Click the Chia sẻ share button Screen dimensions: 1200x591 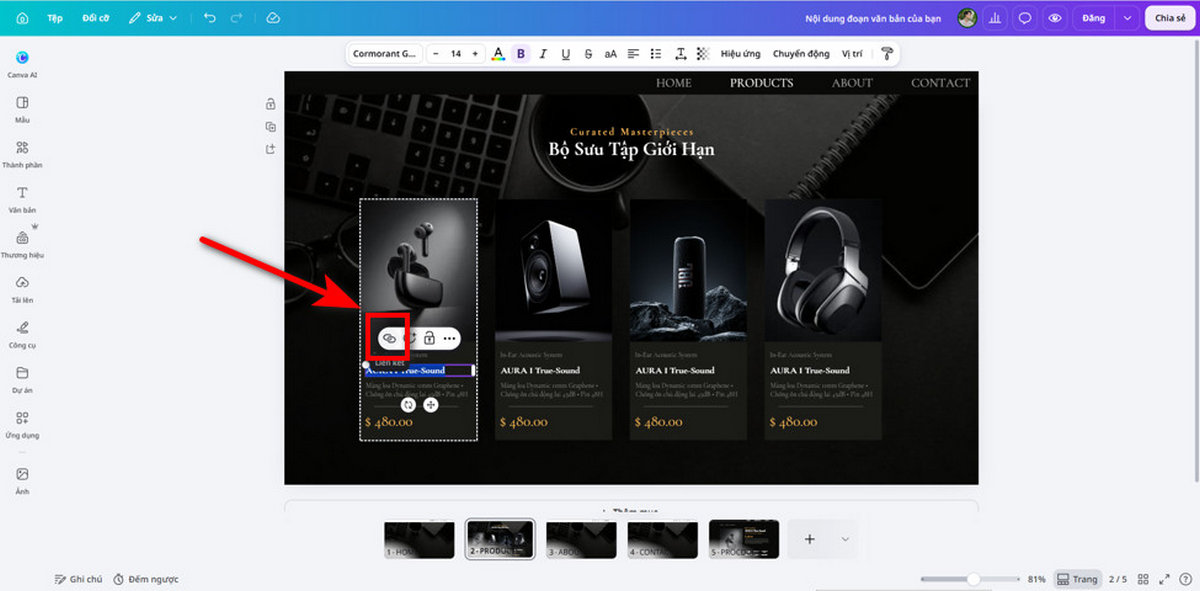(x=1169, y=18)
